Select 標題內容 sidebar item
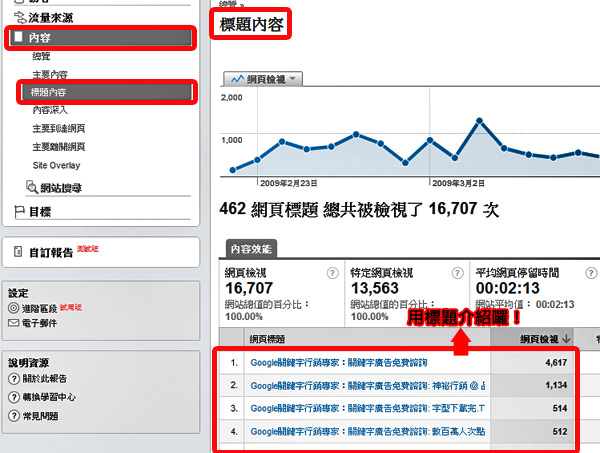Image resolution: width=600 pixels, height=453 pixels. pyautogui.click(x=106, y=92)
